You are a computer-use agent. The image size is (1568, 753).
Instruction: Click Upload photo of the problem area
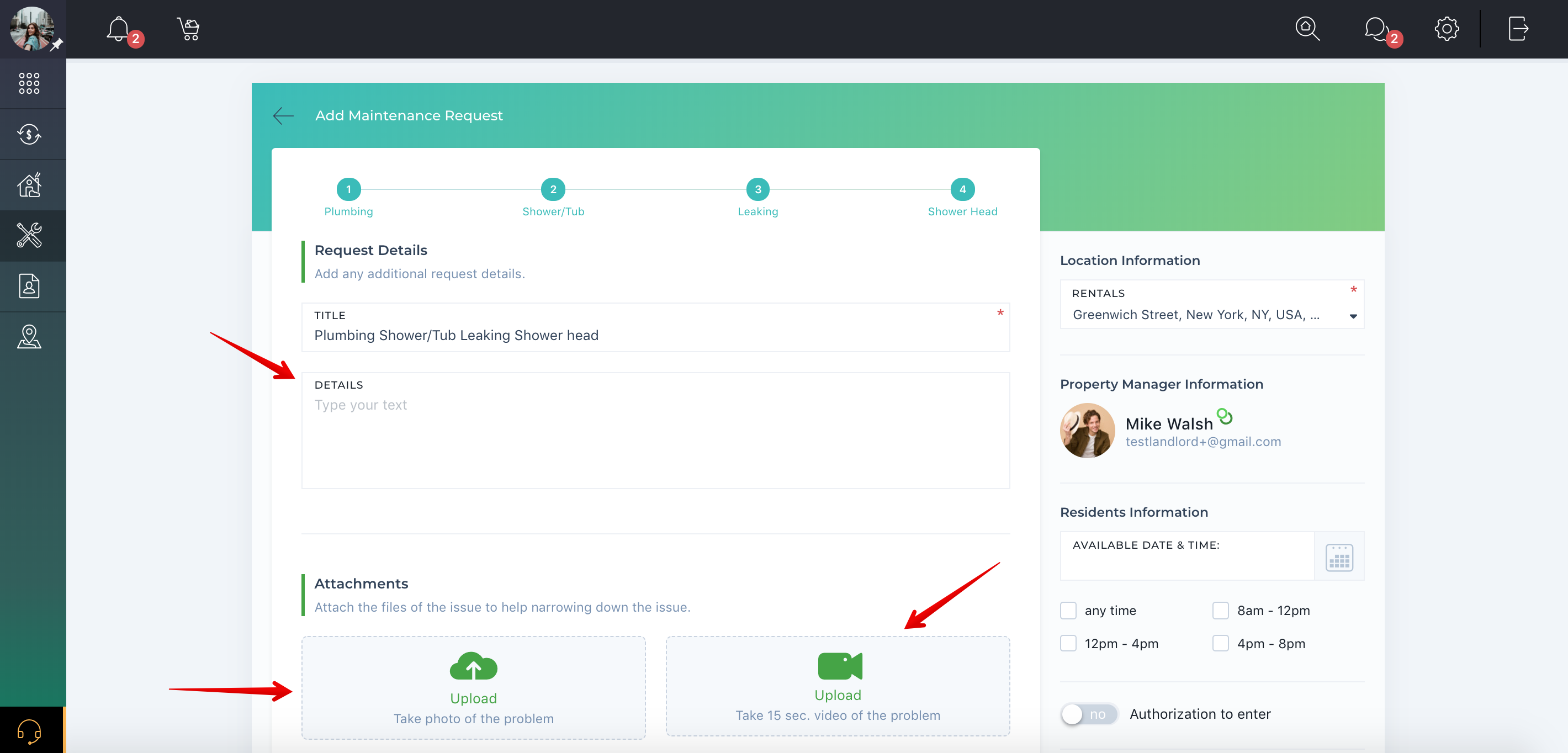point(473,688)
